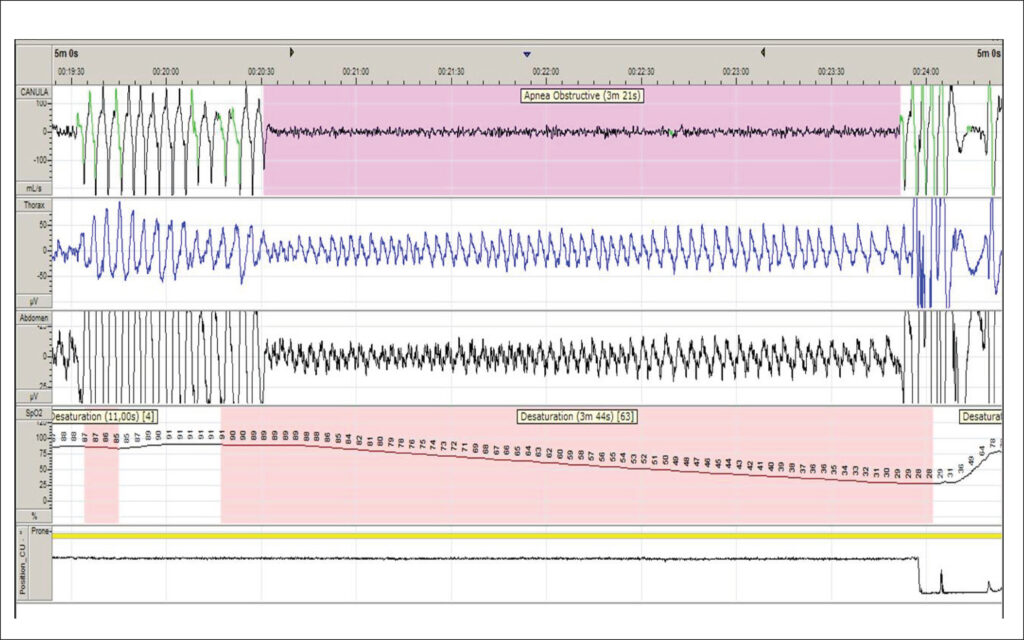Click the right 5m 0s window label
This screenshot has height=640, width=1024.
coord(989,54)
